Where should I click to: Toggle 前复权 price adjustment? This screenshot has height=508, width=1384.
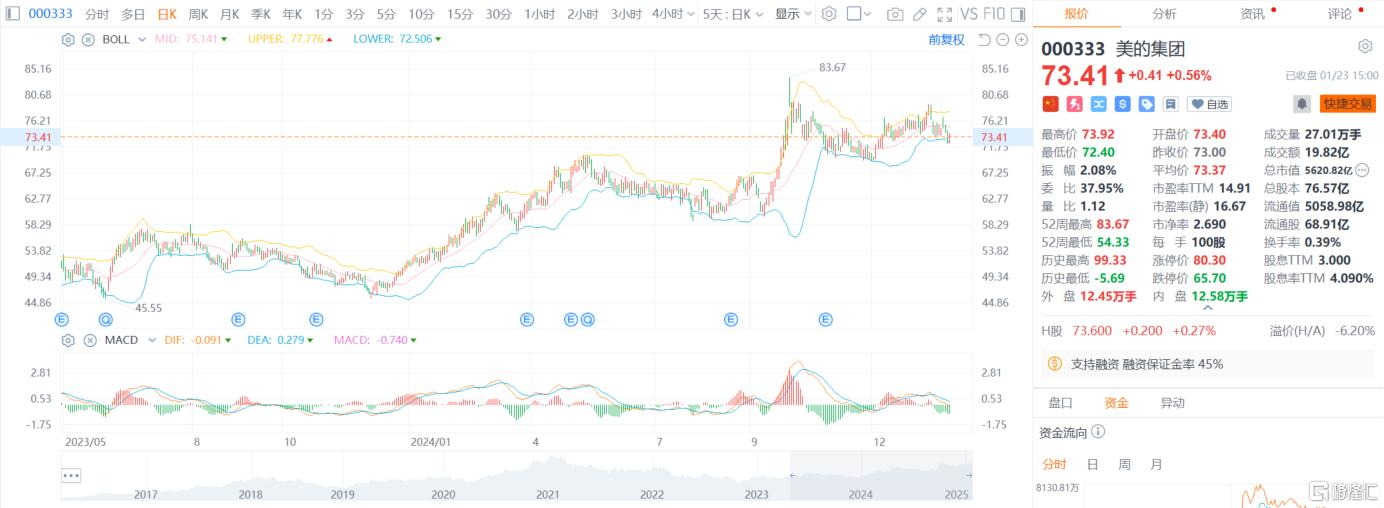[x=946, y=39]
